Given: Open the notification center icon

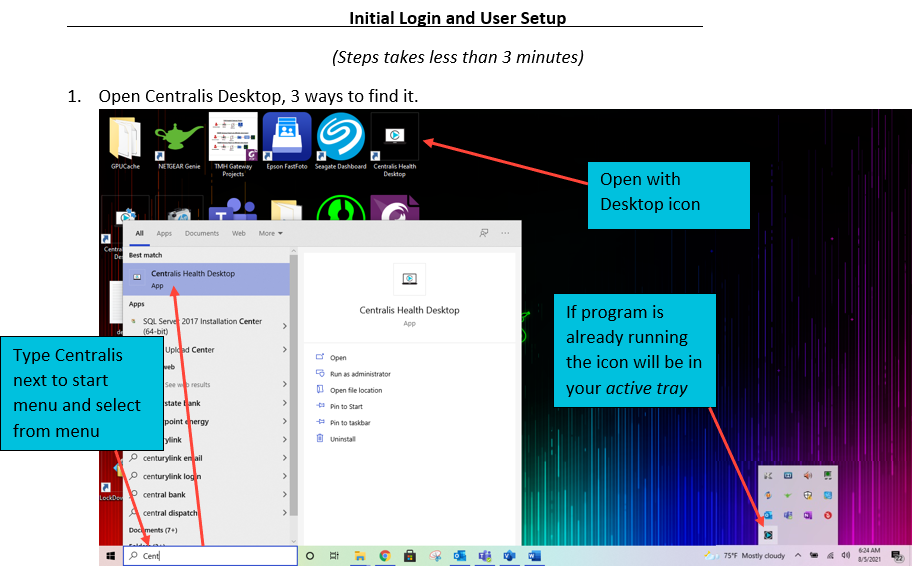Looking at the screenshot, I should [897, 556].
